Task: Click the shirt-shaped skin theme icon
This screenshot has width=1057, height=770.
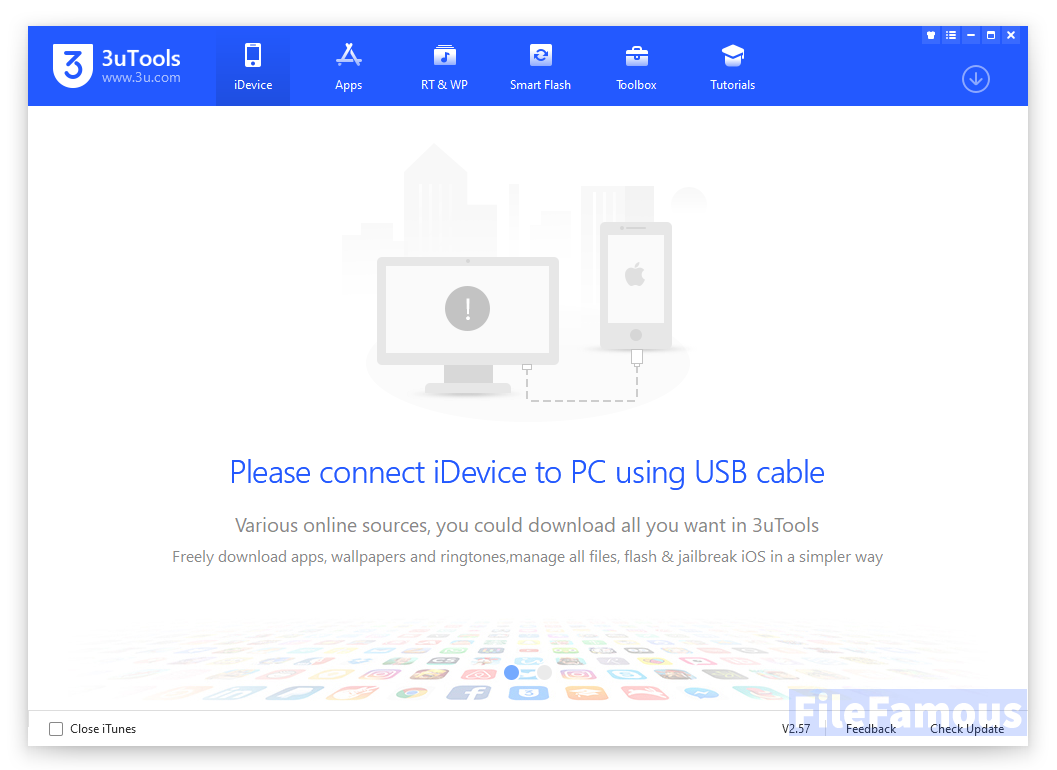Action: click(931, 35)
